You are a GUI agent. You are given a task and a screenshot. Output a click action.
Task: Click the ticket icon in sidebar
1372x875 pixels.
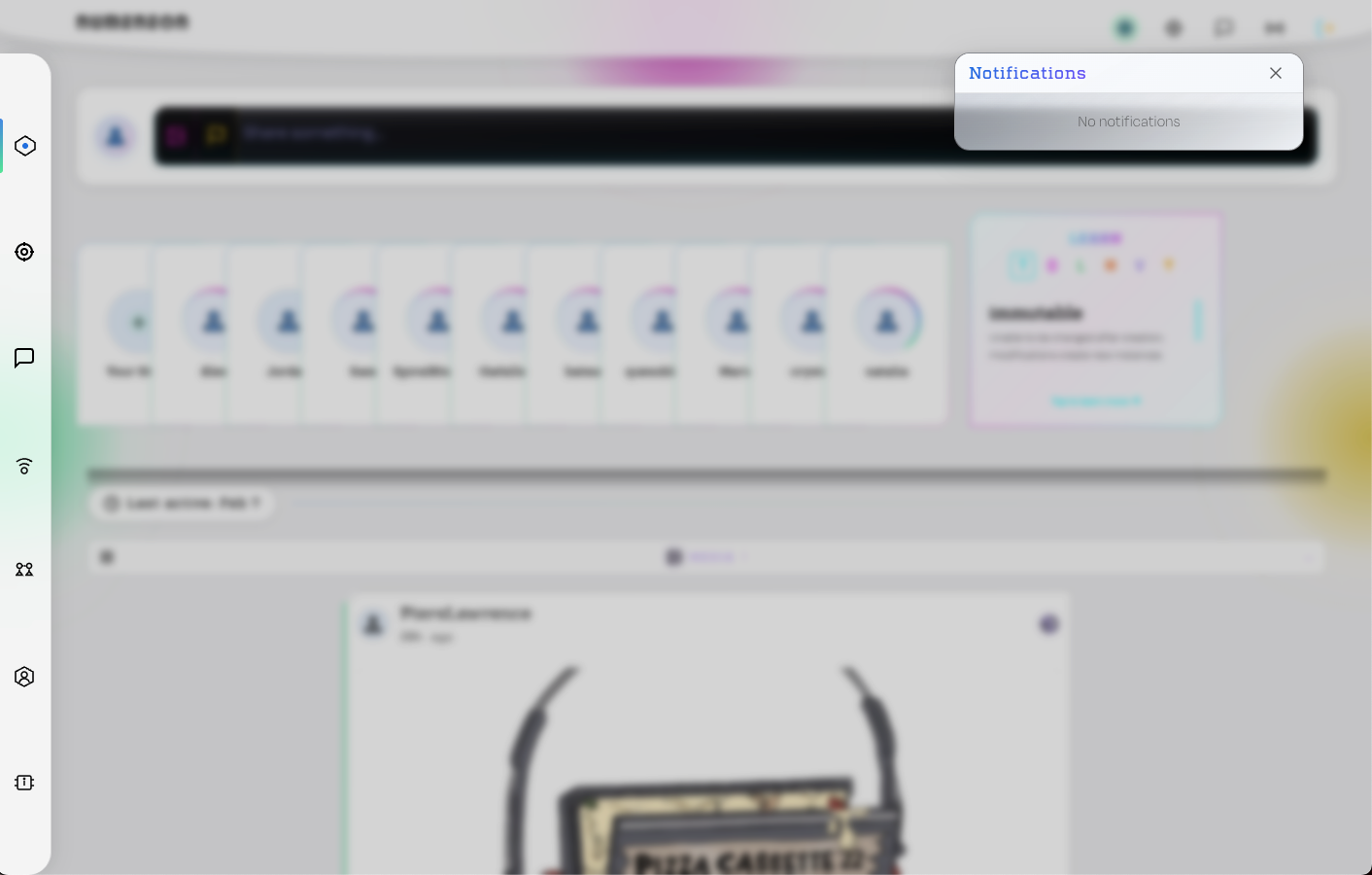click(24, 783)
